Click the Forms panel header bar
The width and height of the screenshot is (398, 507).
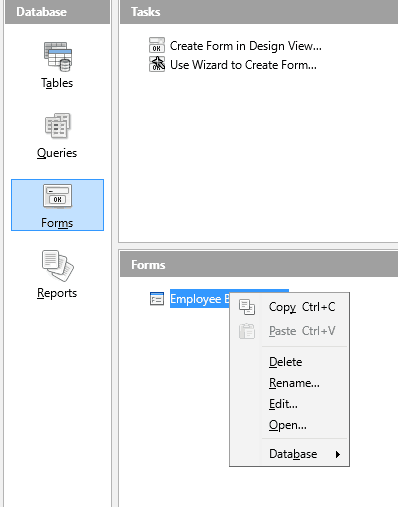coord(259,265)
